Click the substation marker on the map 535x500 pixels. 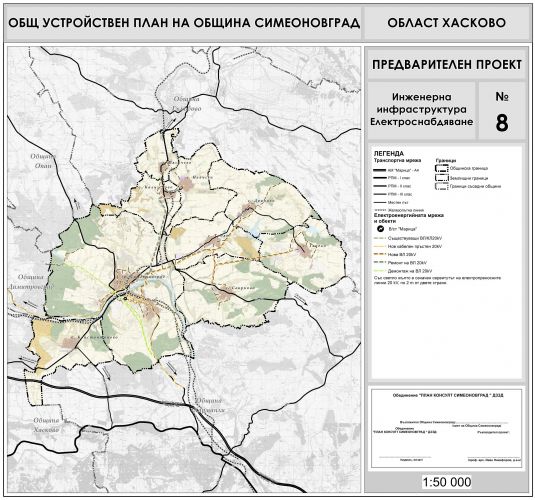coord(125,299)
